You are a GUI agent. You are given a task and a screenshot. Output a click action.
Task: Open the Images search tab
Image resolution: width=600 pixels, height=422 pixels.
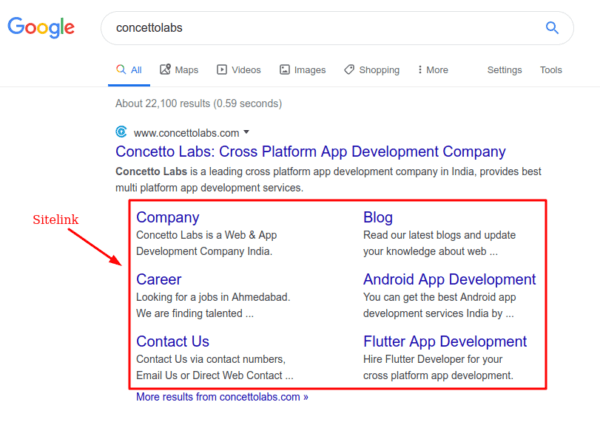pos(303,70)
